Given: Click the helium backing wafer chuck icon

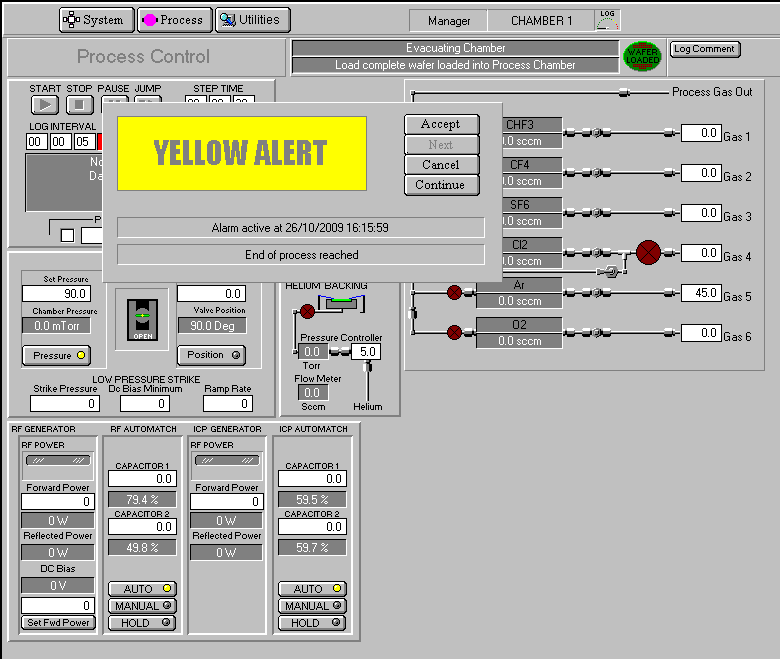Looking at the screenshot, I should pos(343,301).
